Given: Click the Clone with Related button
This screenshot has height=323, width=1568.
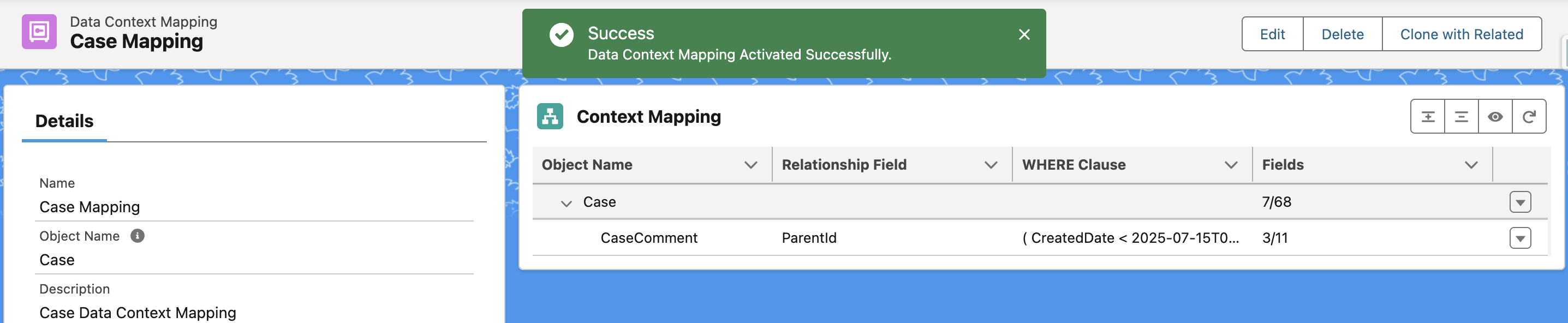Looking at the screenshot, I should [1461, 35].
